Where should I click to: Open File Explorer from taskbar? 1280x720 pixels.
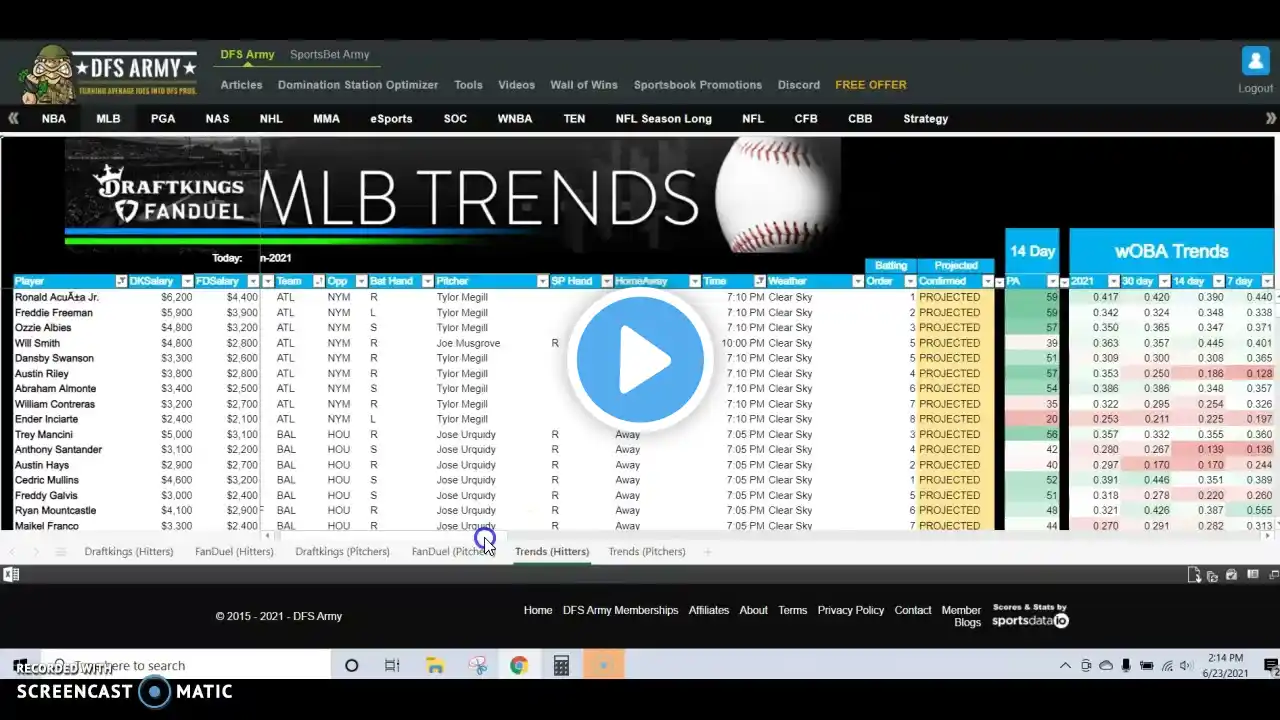435,666
